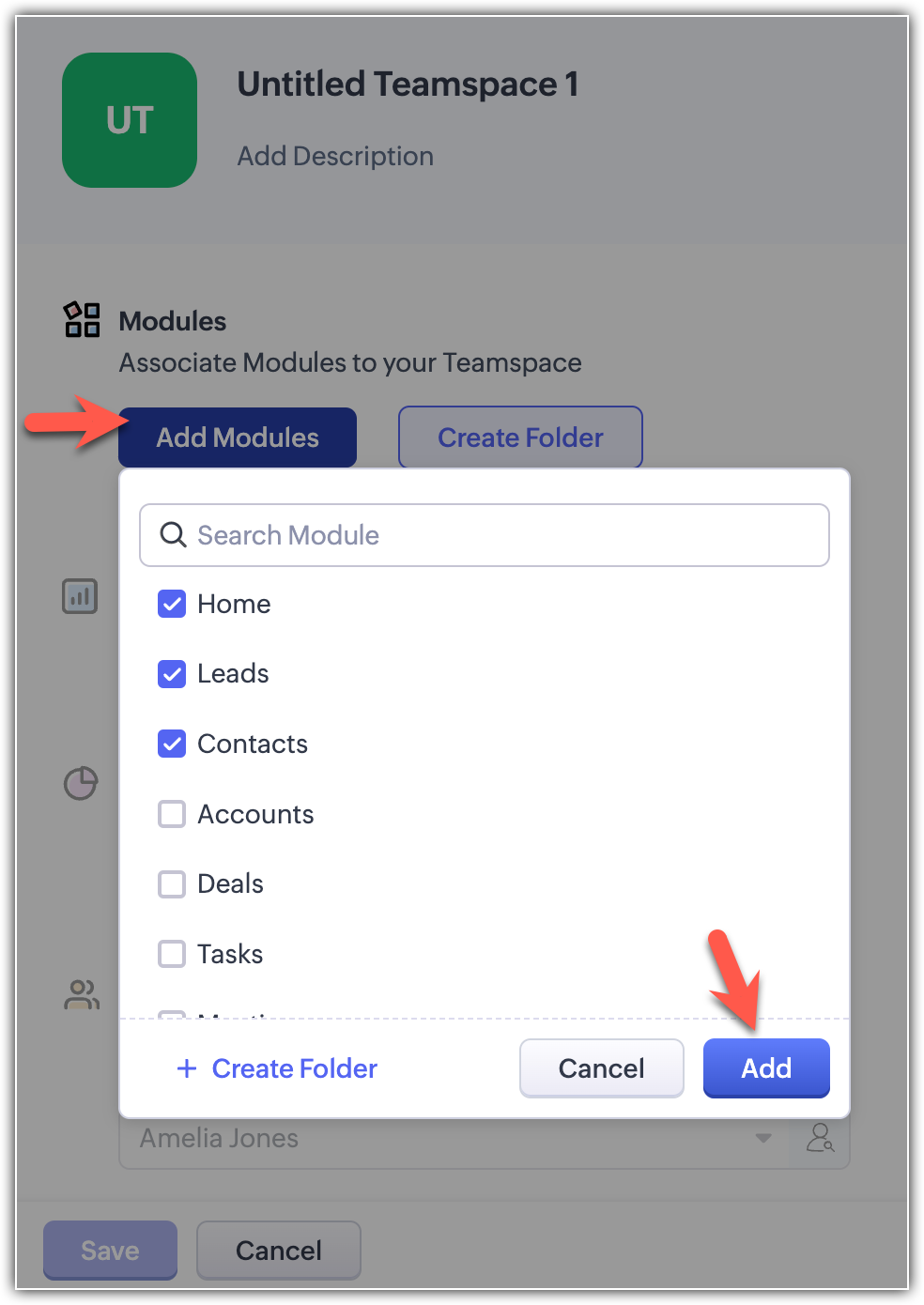The height and width of the screenshot is (1305, 924).
Task: Enable the Deals module checkbox
Action: 172,883
